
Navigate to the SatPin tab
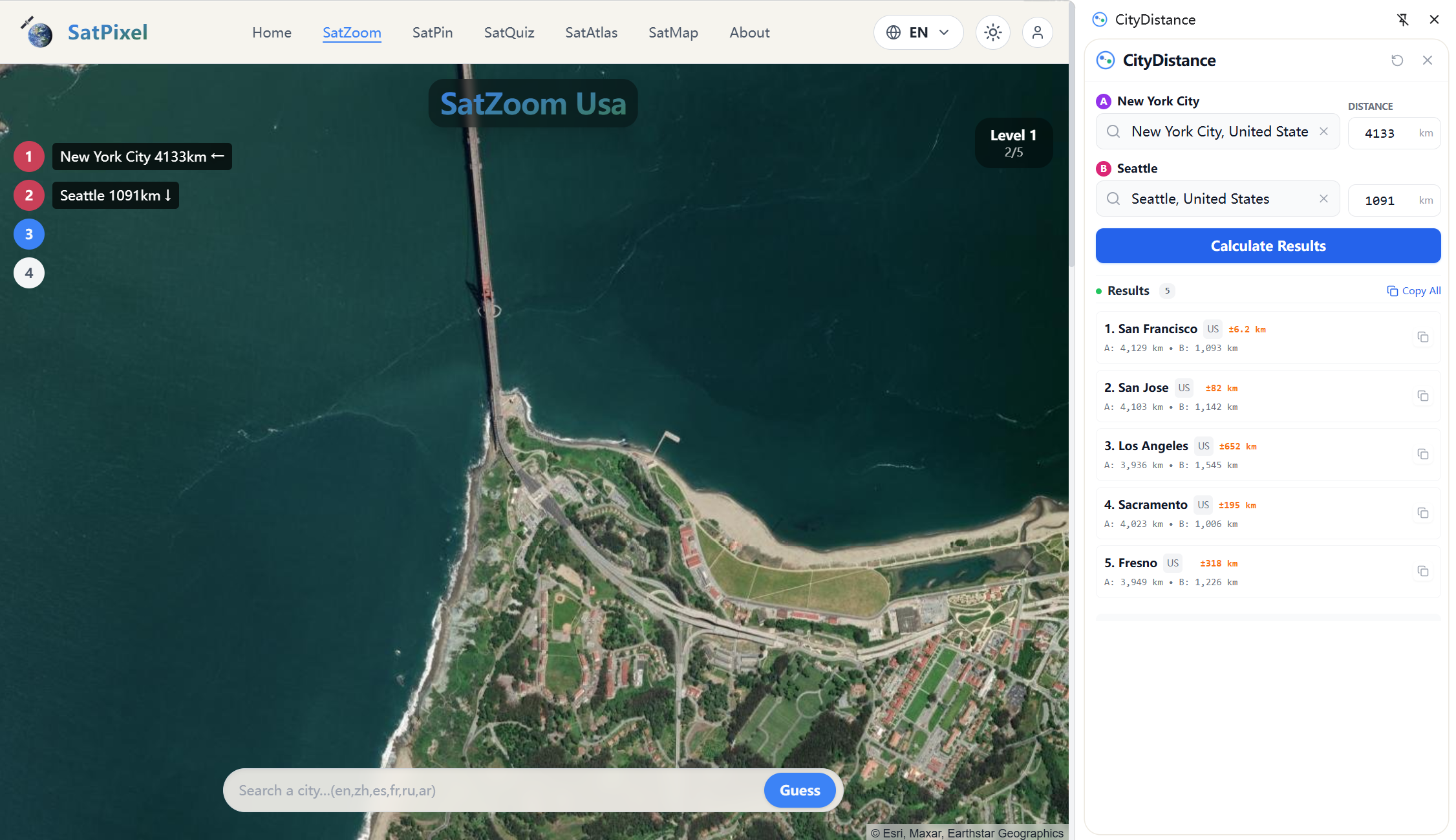click(x=432, y=32)
